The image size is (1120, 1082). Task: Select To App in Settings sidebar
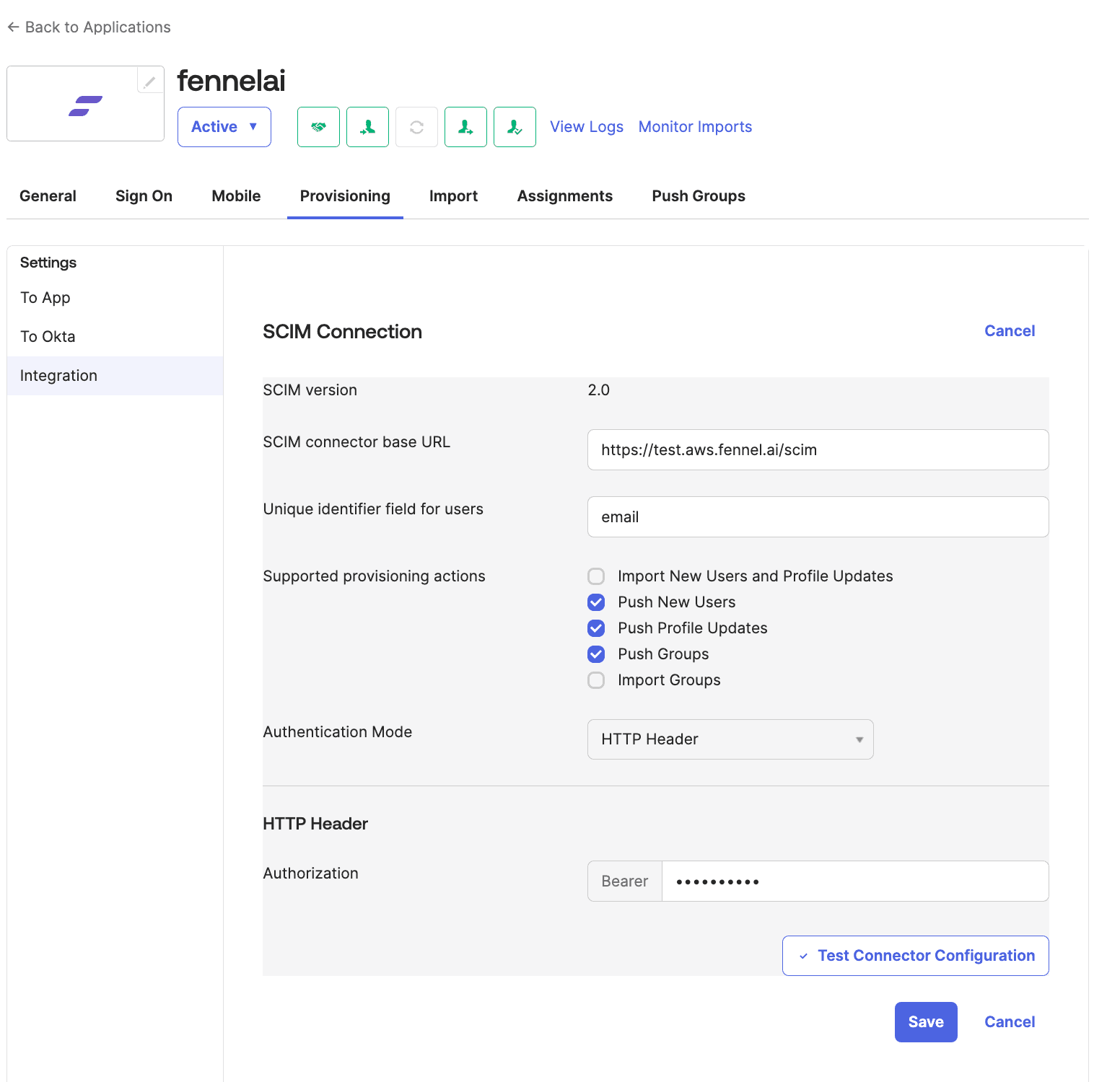click(x=115, y=298)
